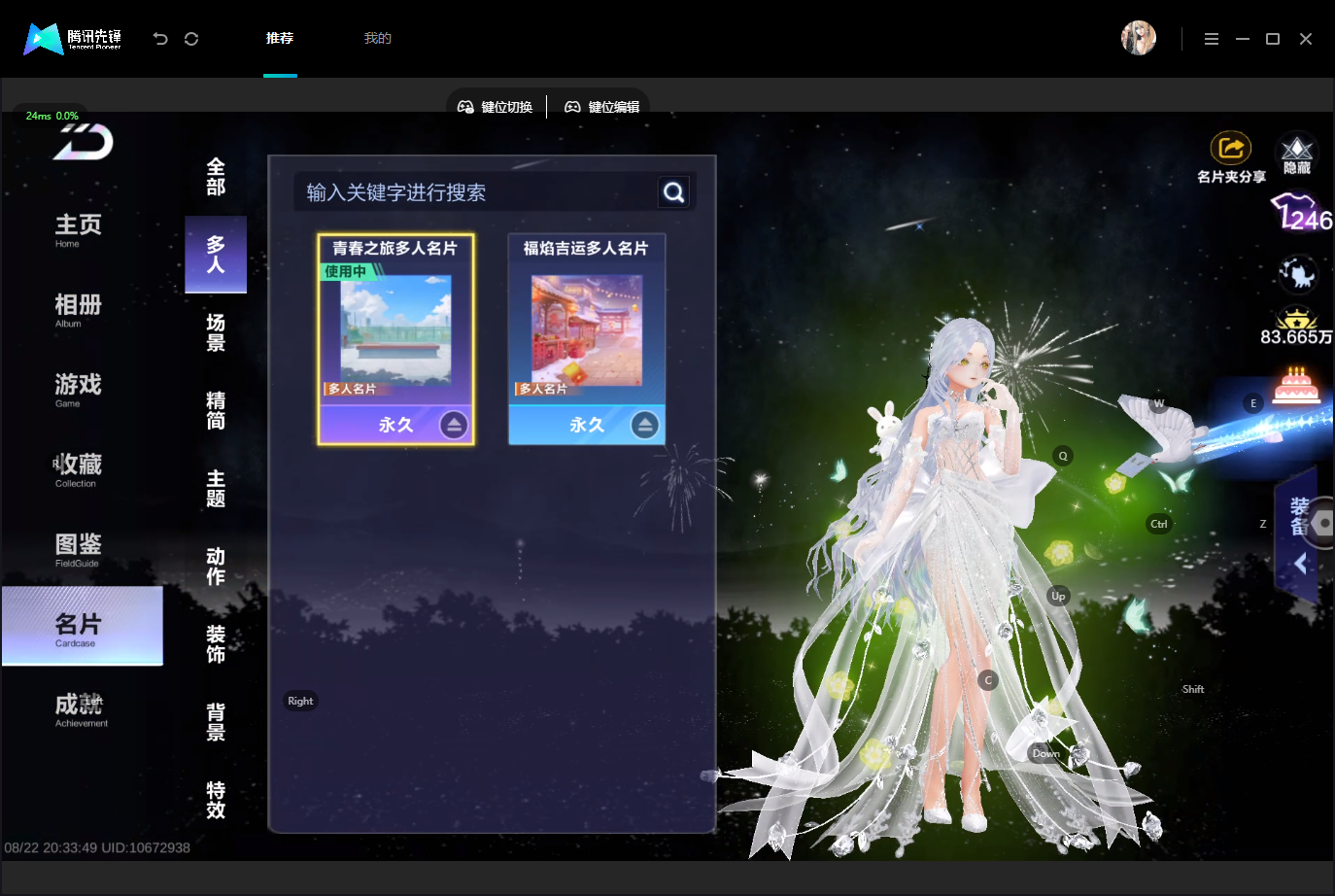Select the 背景 category tab
Screen dimensions: 1335x896
216,722
